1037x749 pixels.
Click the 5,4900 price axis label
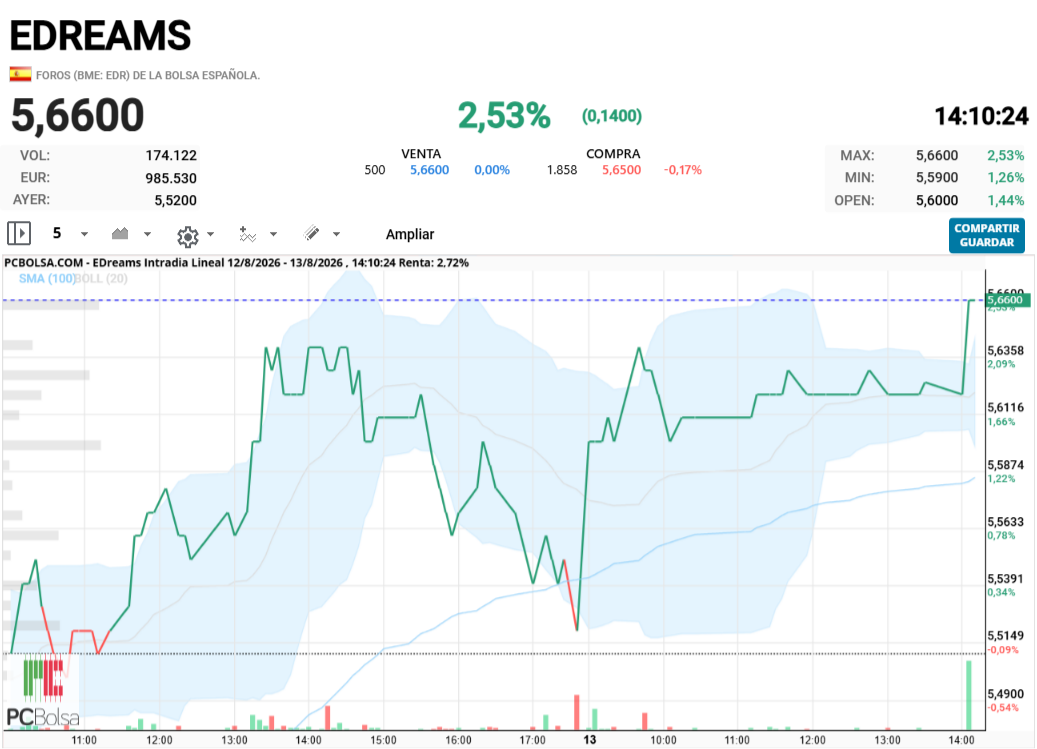click(1005, 693)
